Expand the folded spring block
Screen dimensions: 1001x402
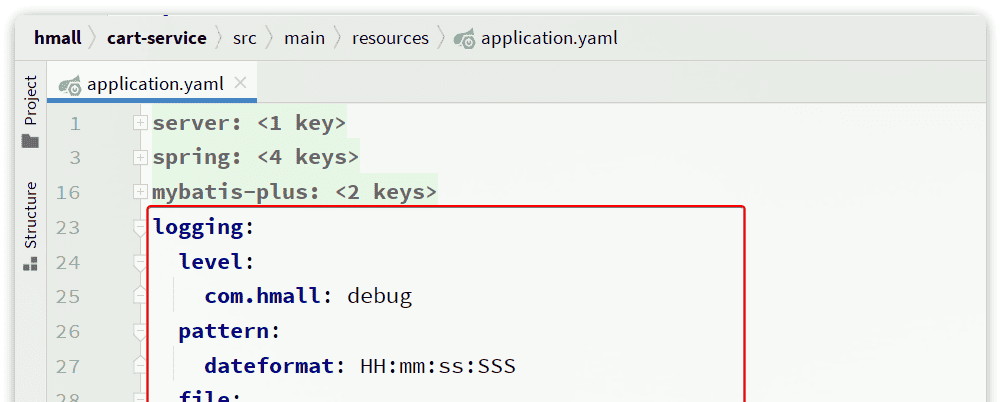click(140, 158)
